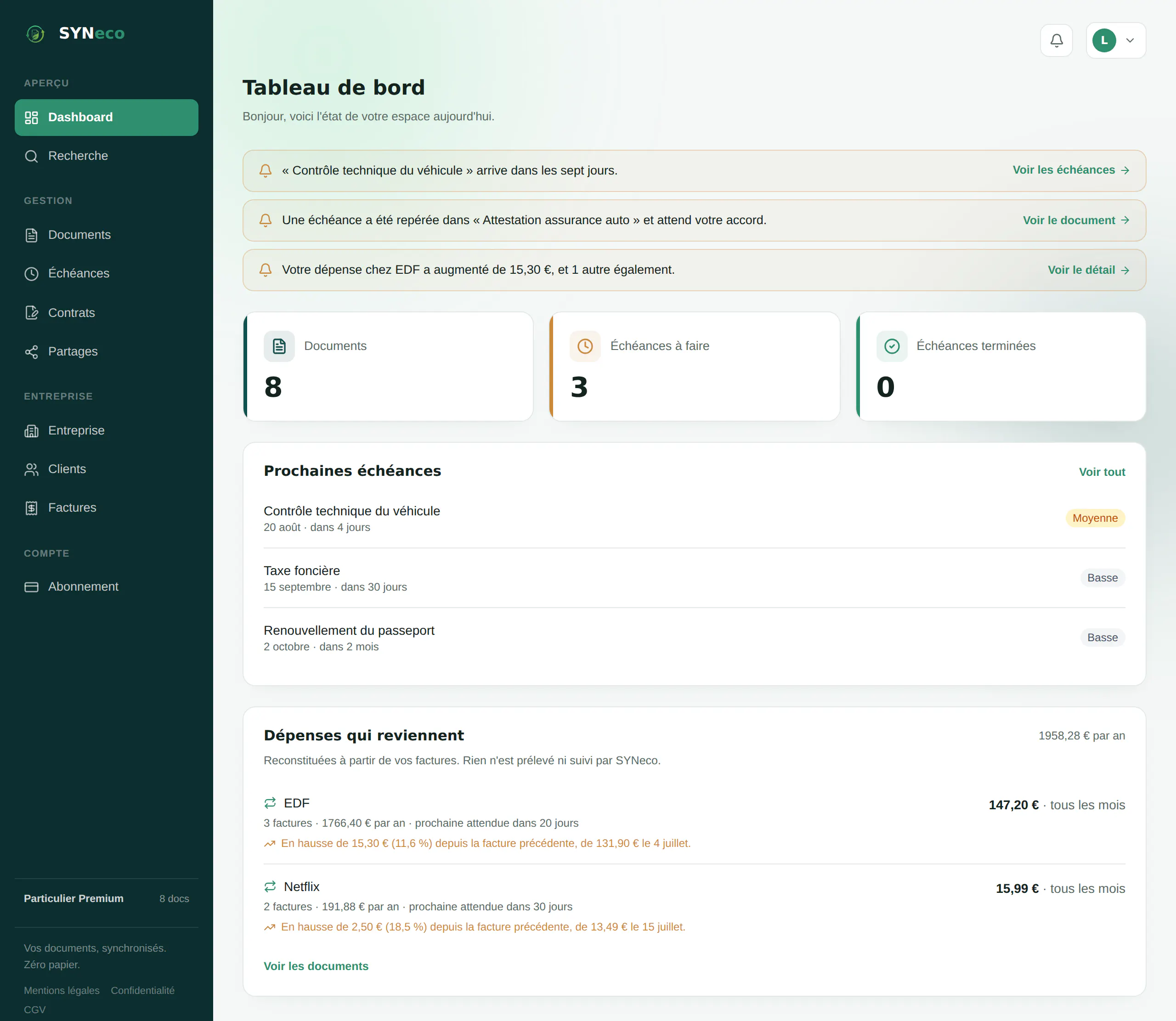Open the Échéances terminées card
This screenshot has height=1021, width=1176.
tap(1001, 367)
